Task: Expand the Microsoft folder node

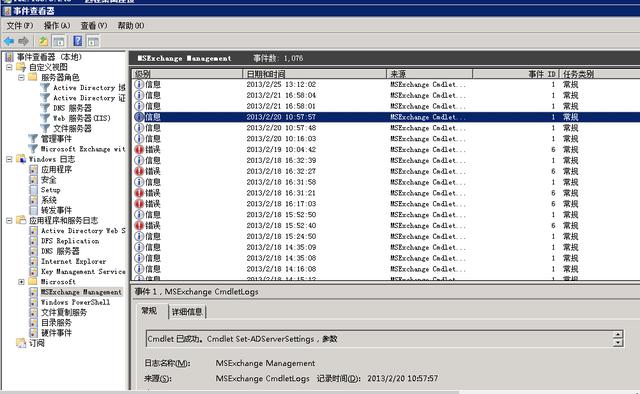Action: 21,282
